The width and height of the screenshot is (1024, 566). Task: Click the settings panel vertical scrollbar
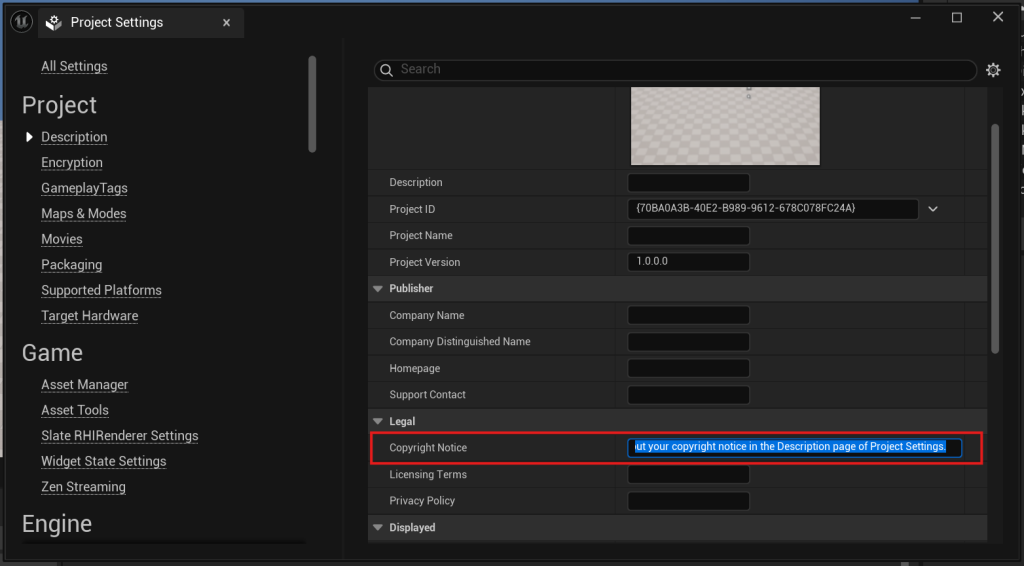click(x=995, y=238)
